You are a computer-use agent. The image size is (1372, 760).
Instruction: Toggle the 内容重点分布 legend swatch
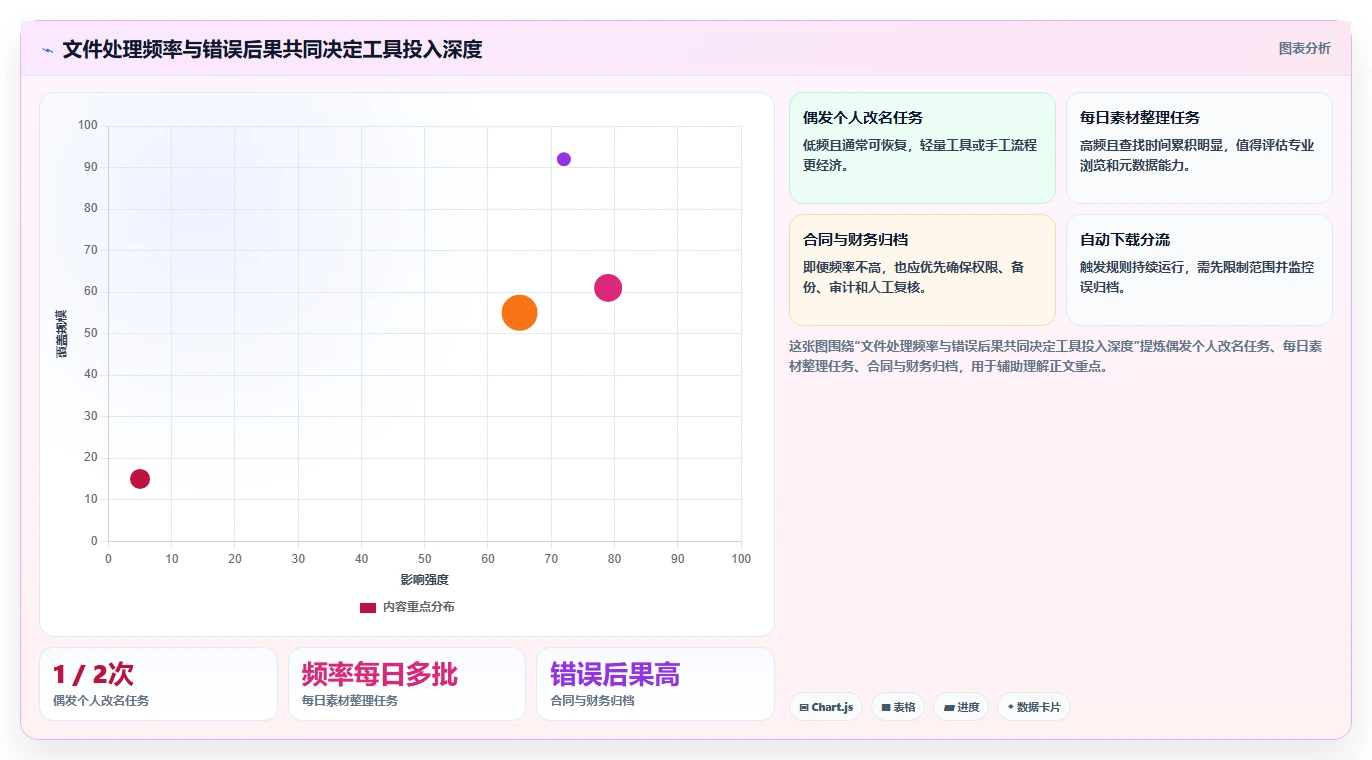[368, 607]
